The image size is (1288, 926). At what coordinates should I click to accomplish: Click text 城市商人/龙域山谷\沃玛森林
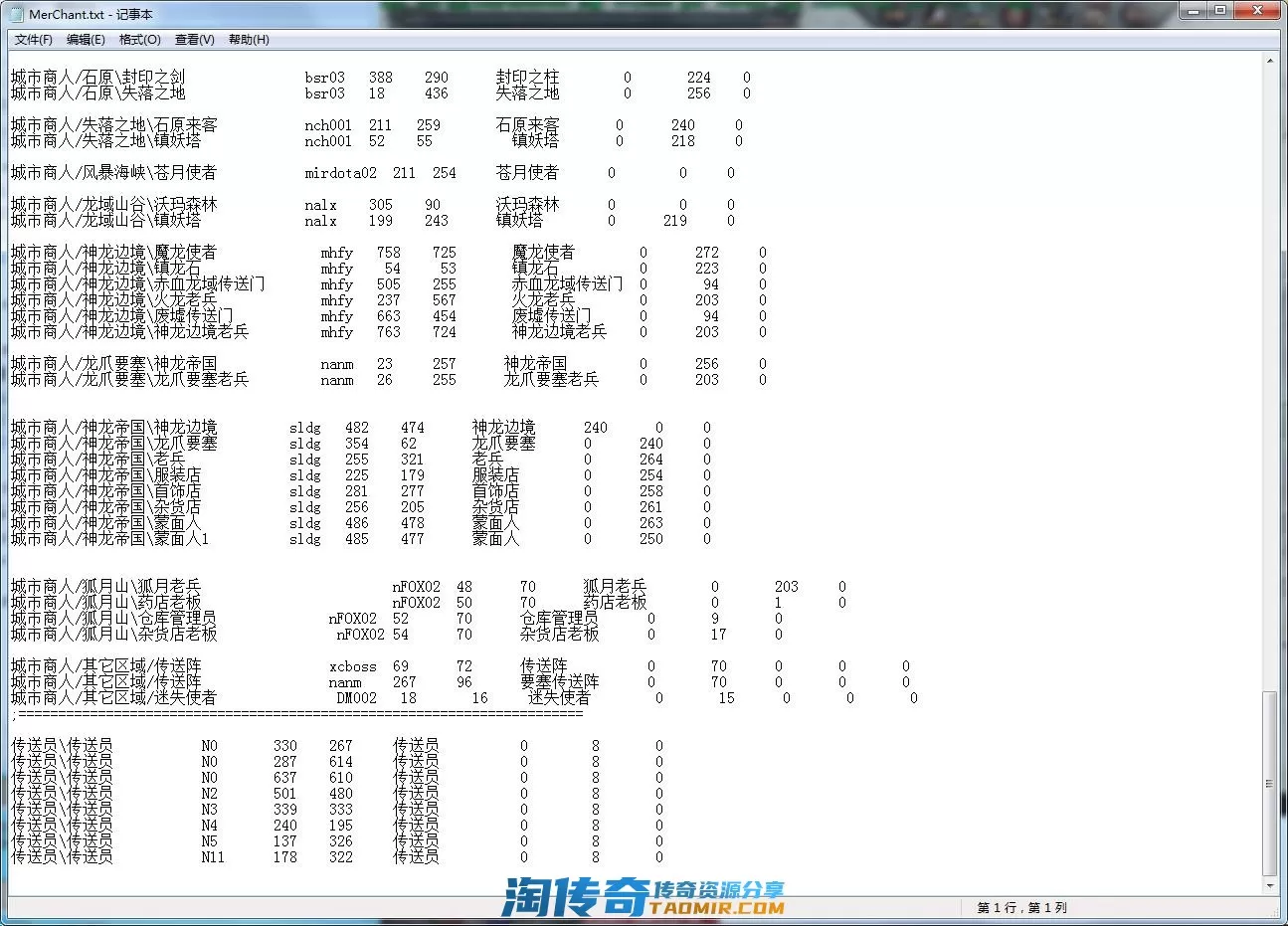click(x=113, y=205)
